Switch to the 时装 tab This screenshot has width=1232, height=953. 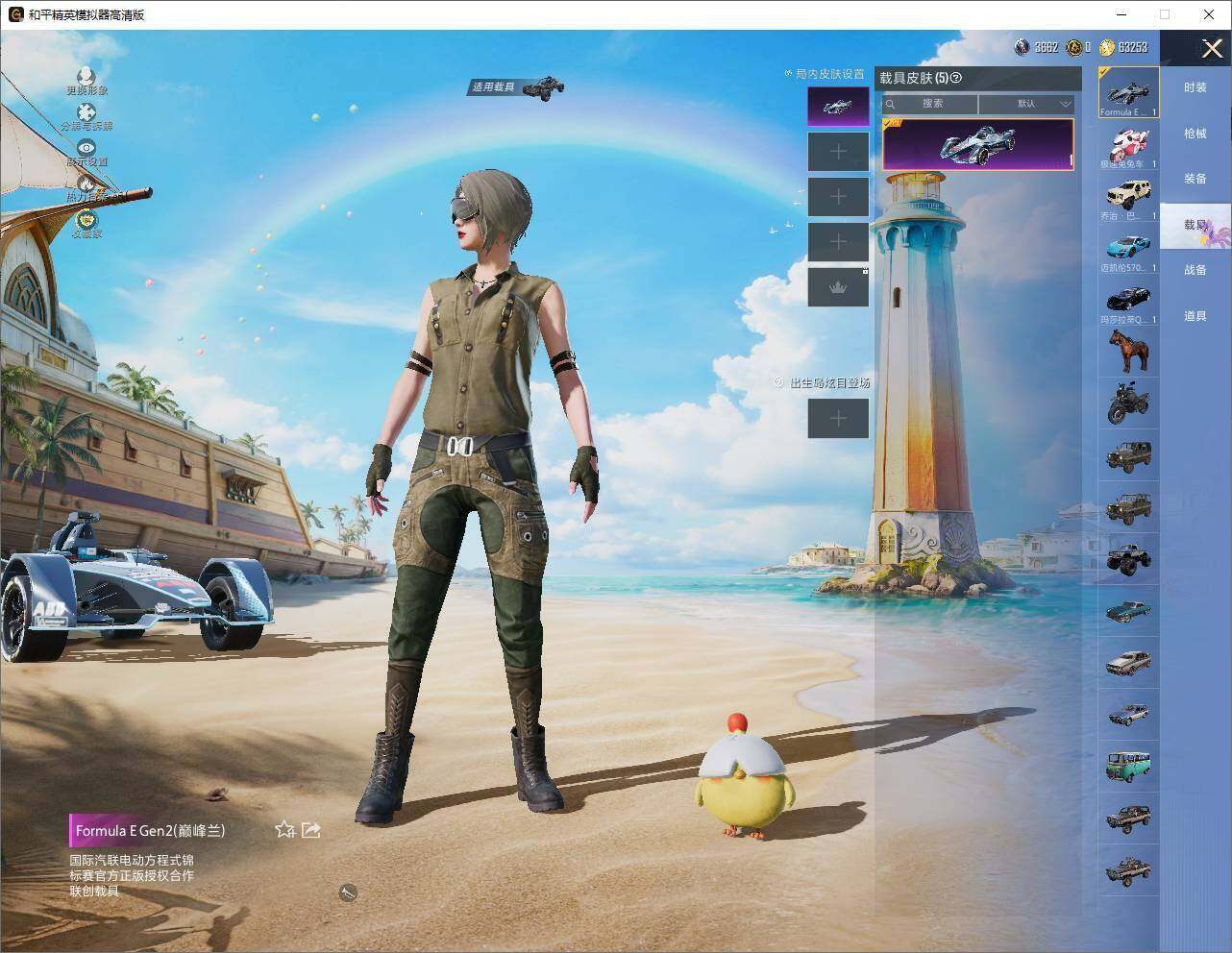click(x=1195, y=87)
